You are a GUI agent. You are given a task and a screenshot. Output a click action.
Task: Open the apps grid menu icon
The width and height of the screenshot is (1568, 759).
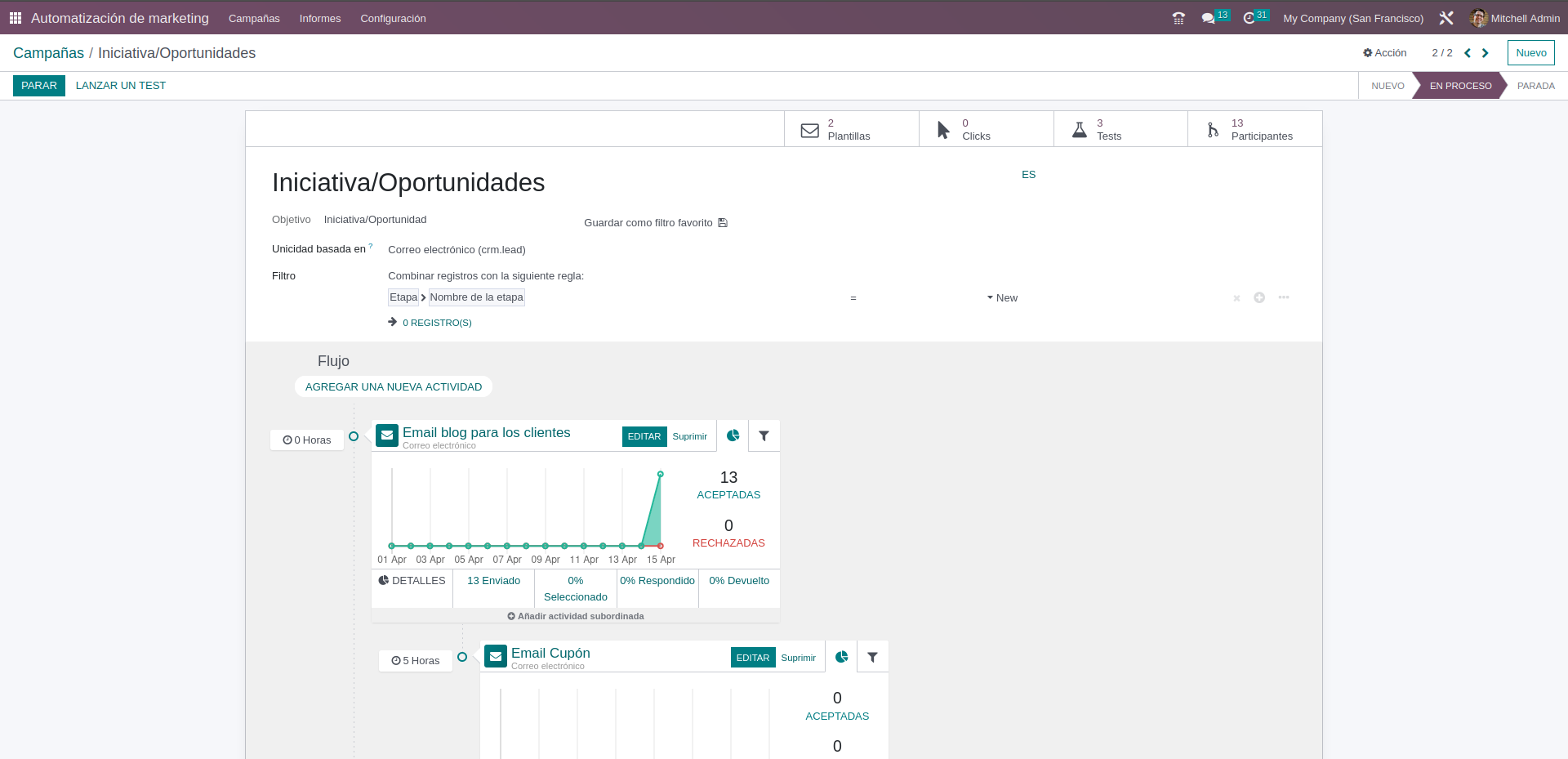coord(16,18)
